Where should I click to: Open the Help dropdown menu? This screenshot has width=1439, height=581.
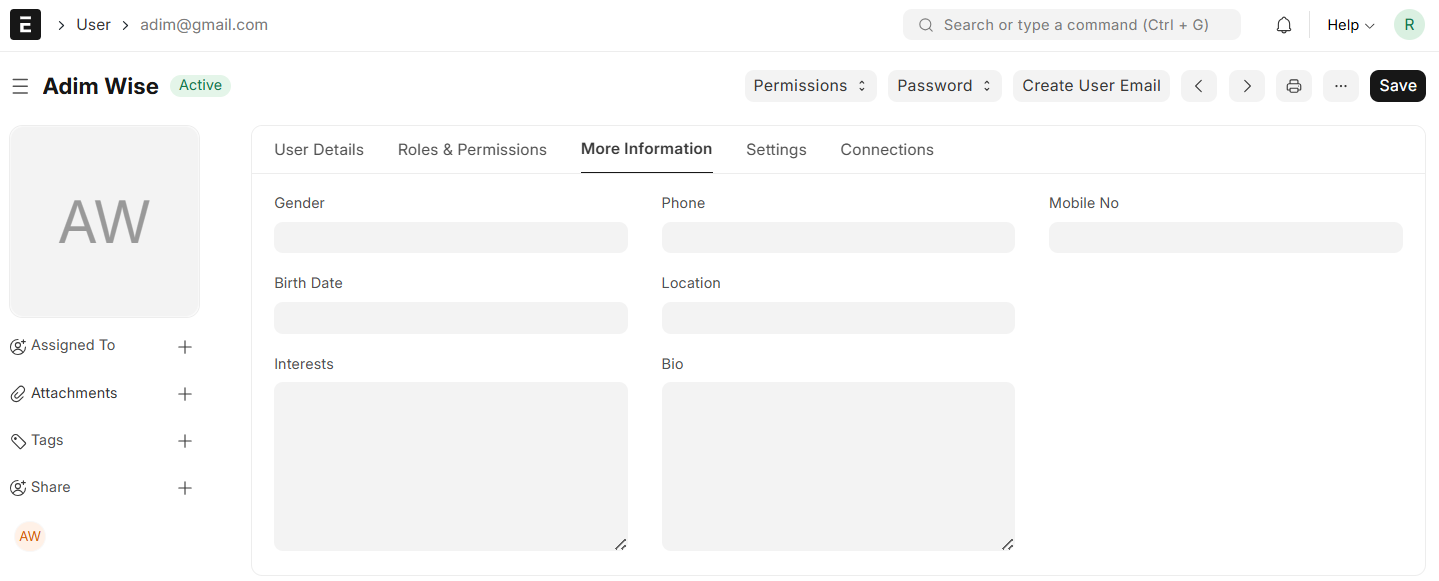1350,25
